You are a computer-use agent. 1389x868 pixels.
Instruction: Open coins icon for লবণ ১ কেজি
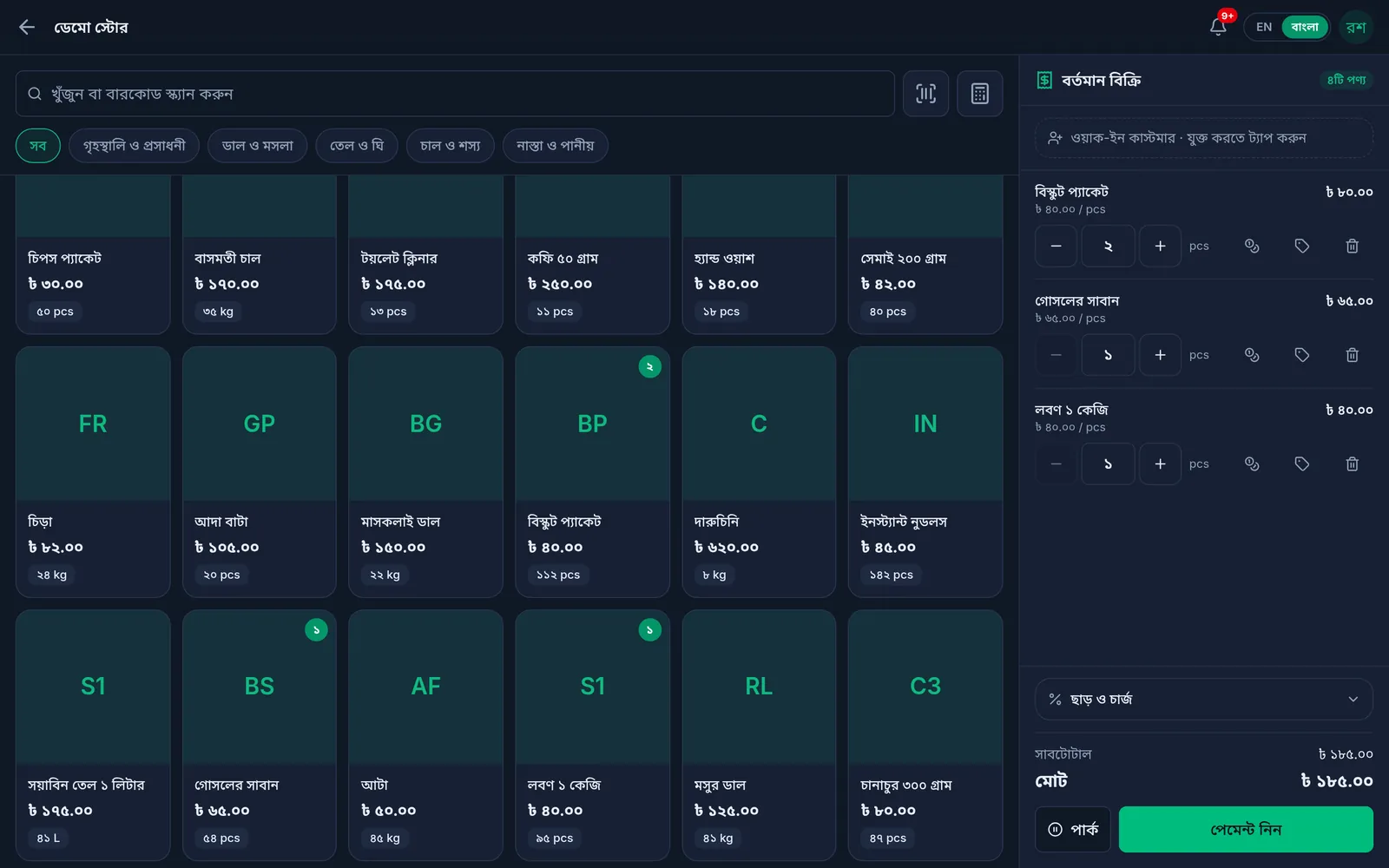coord(1252,464)
